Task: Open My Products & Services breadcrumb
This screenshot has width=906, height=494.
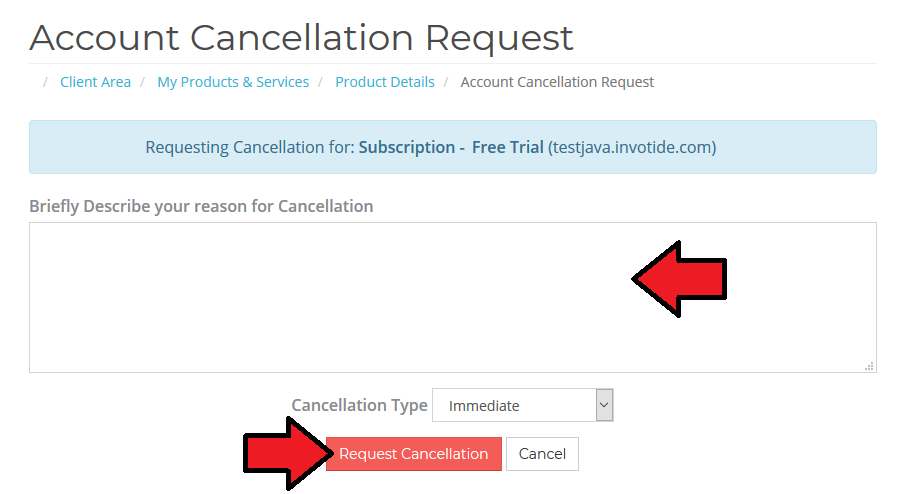Action: coord(233,82)
